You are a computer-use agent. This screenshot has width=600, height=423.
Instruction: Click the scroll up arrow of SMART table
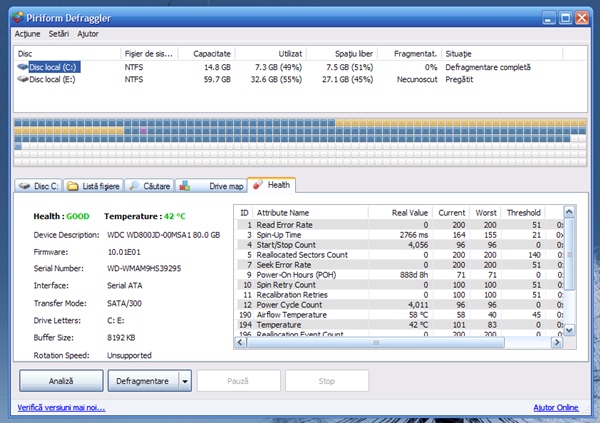[x=569, y=212]
